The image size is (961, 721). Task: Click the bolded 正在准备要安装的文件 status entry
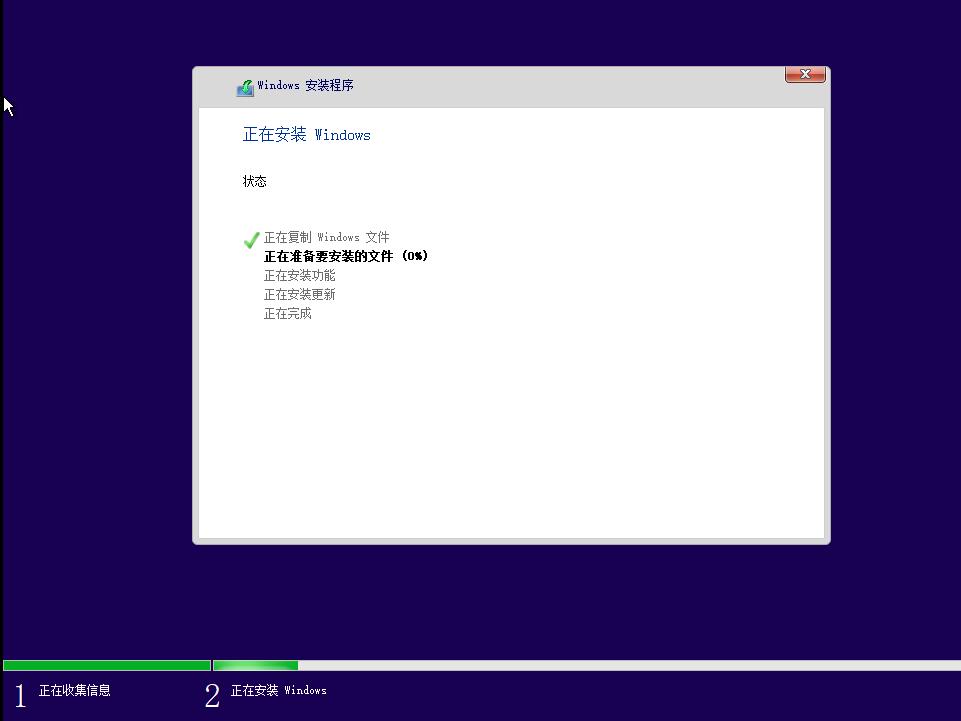coord(345,256)
